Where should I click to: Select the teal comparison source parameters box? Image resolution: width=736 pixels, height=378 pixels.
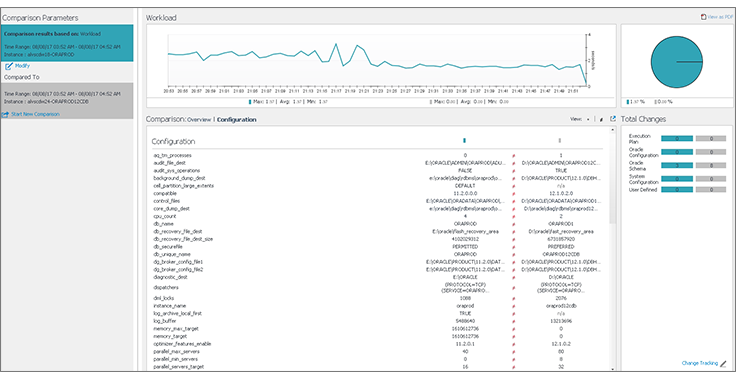click(67, 43)
